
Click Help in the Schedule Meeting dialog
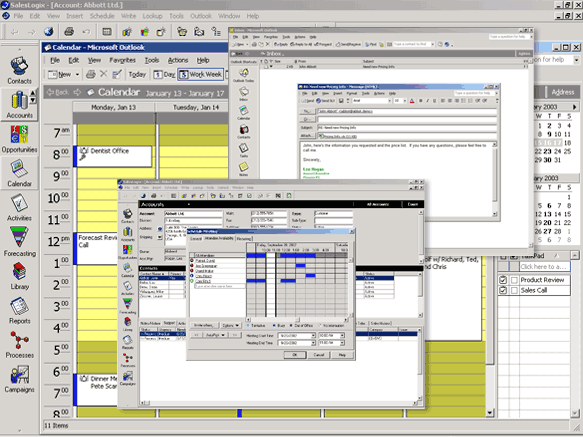coord(342,355)
